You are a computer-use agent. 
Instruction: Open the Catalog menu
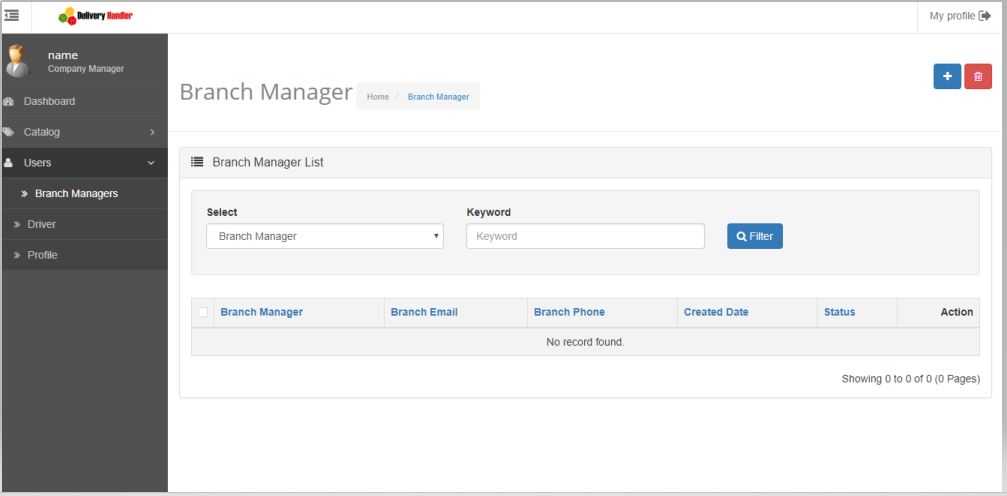84,132
